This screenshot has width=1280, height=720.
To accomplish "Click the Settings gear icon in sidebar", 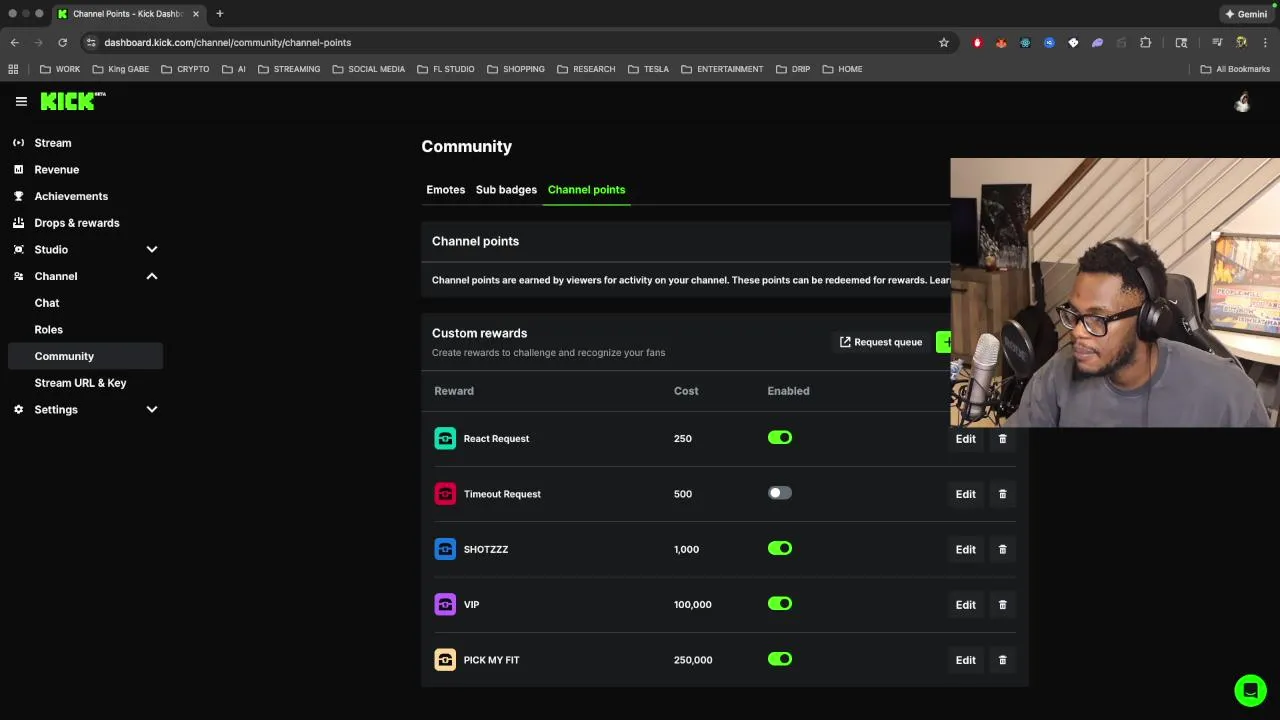I will [x=18, y=410].
